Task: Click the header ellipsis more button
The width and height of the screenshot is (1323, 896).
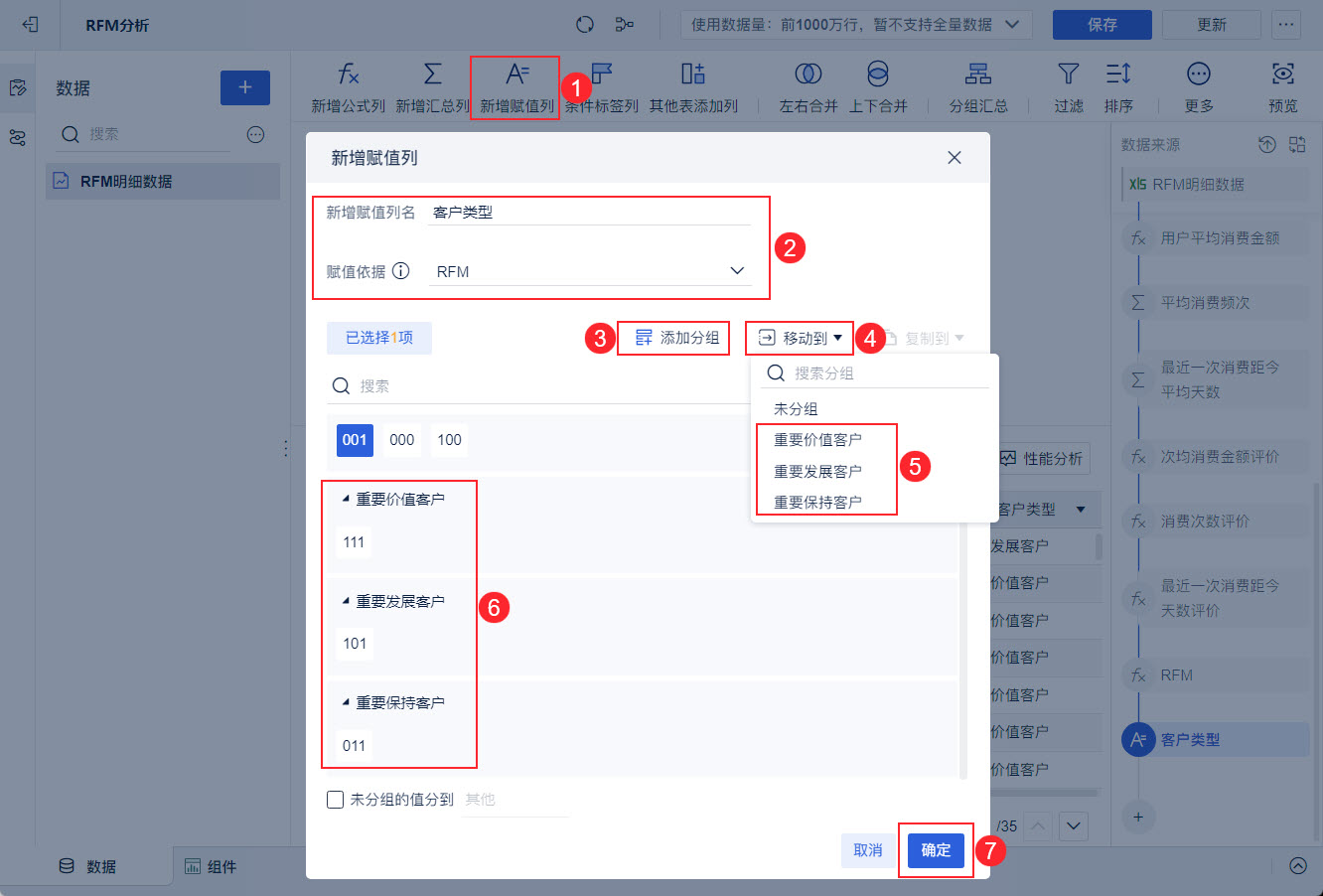Action: [1286, 25]
